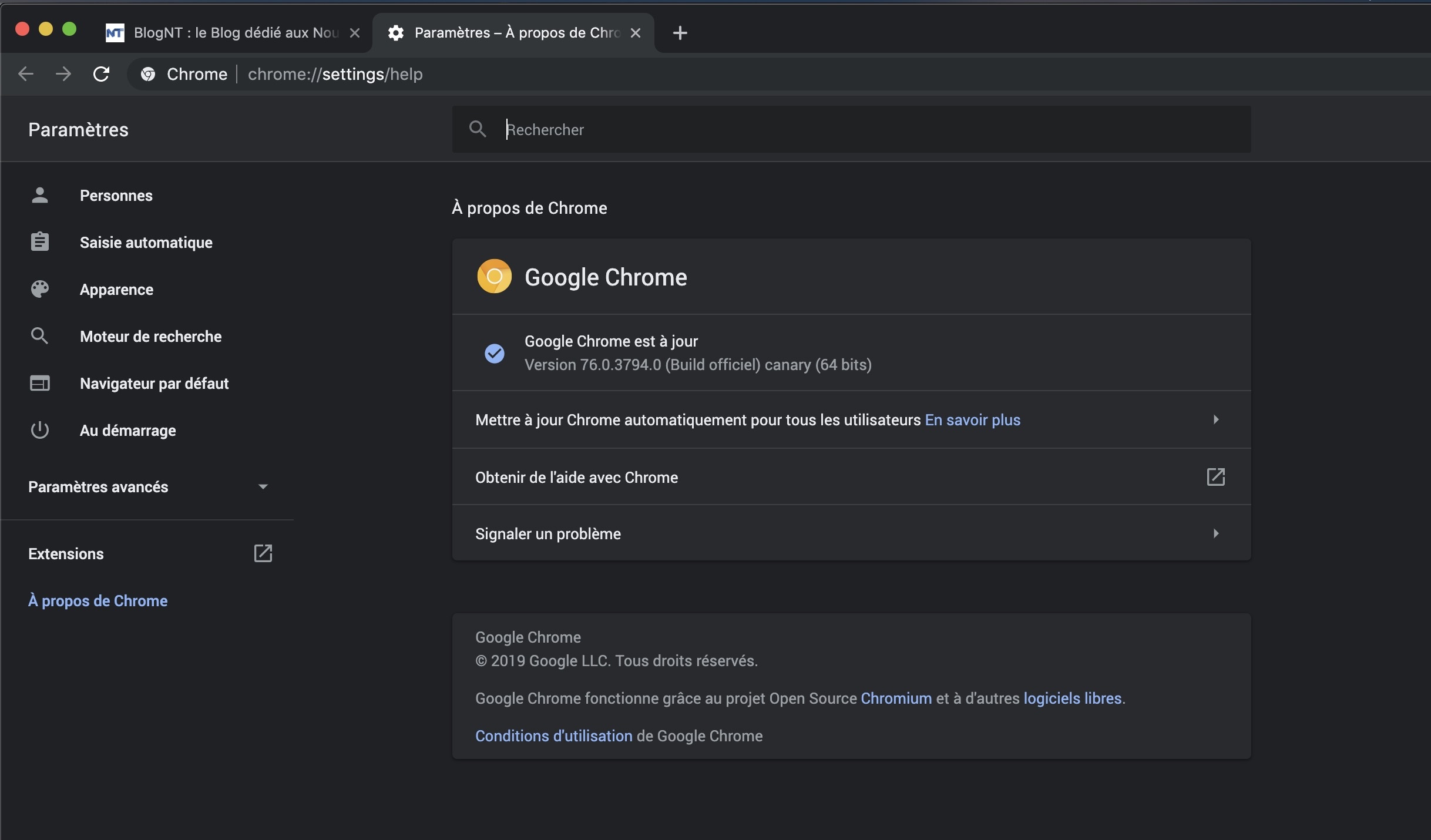
Task: Expand Paramètres avancés section
Action: 147,487
